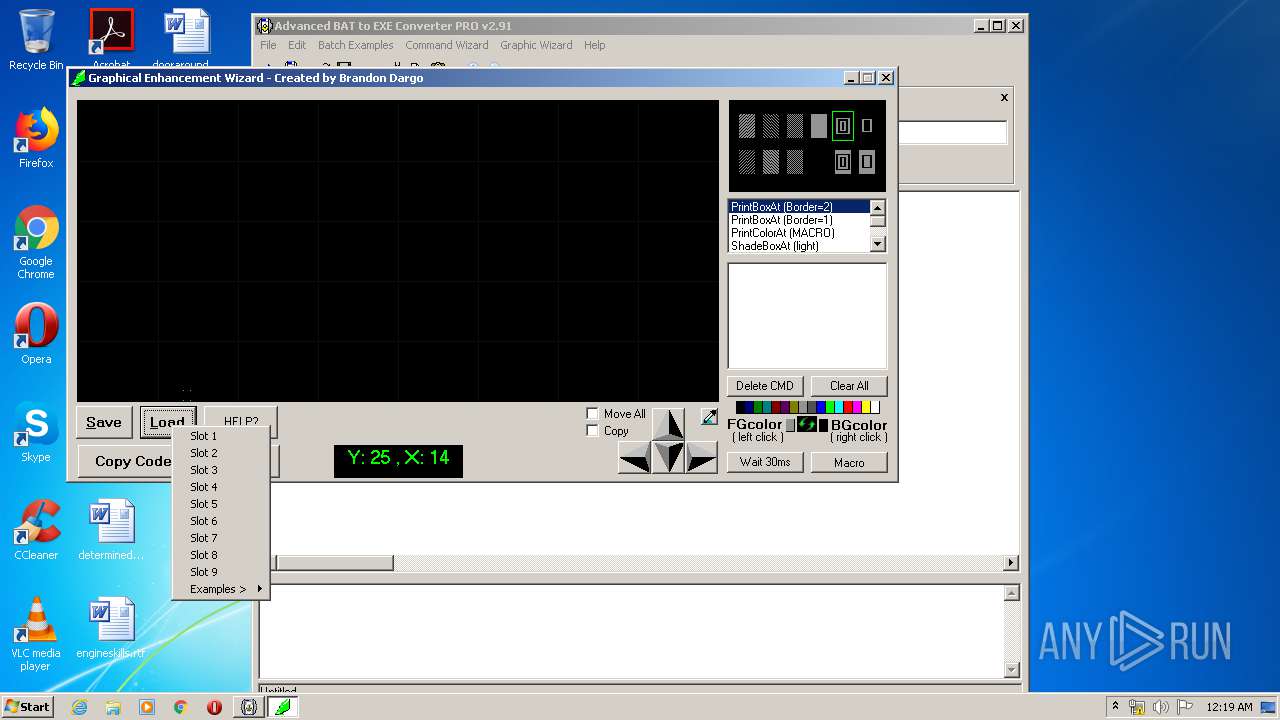
Task: Click the Save button
Action: click(x=104, y=422)
